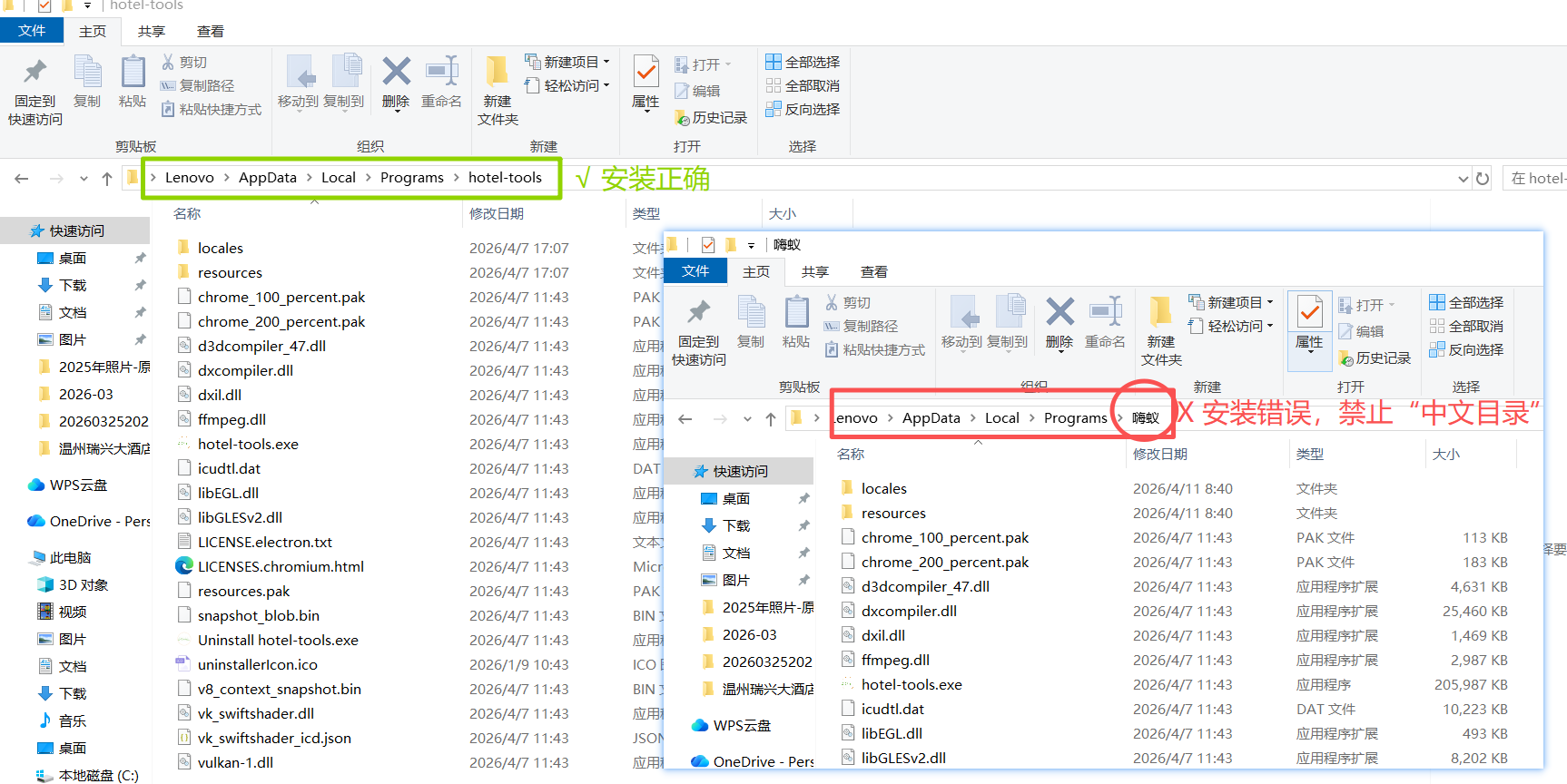Screen dimensions: 1567x784
Task: Select Uninstall hotel-tools.exe in file list
Action: click(278, 640)
